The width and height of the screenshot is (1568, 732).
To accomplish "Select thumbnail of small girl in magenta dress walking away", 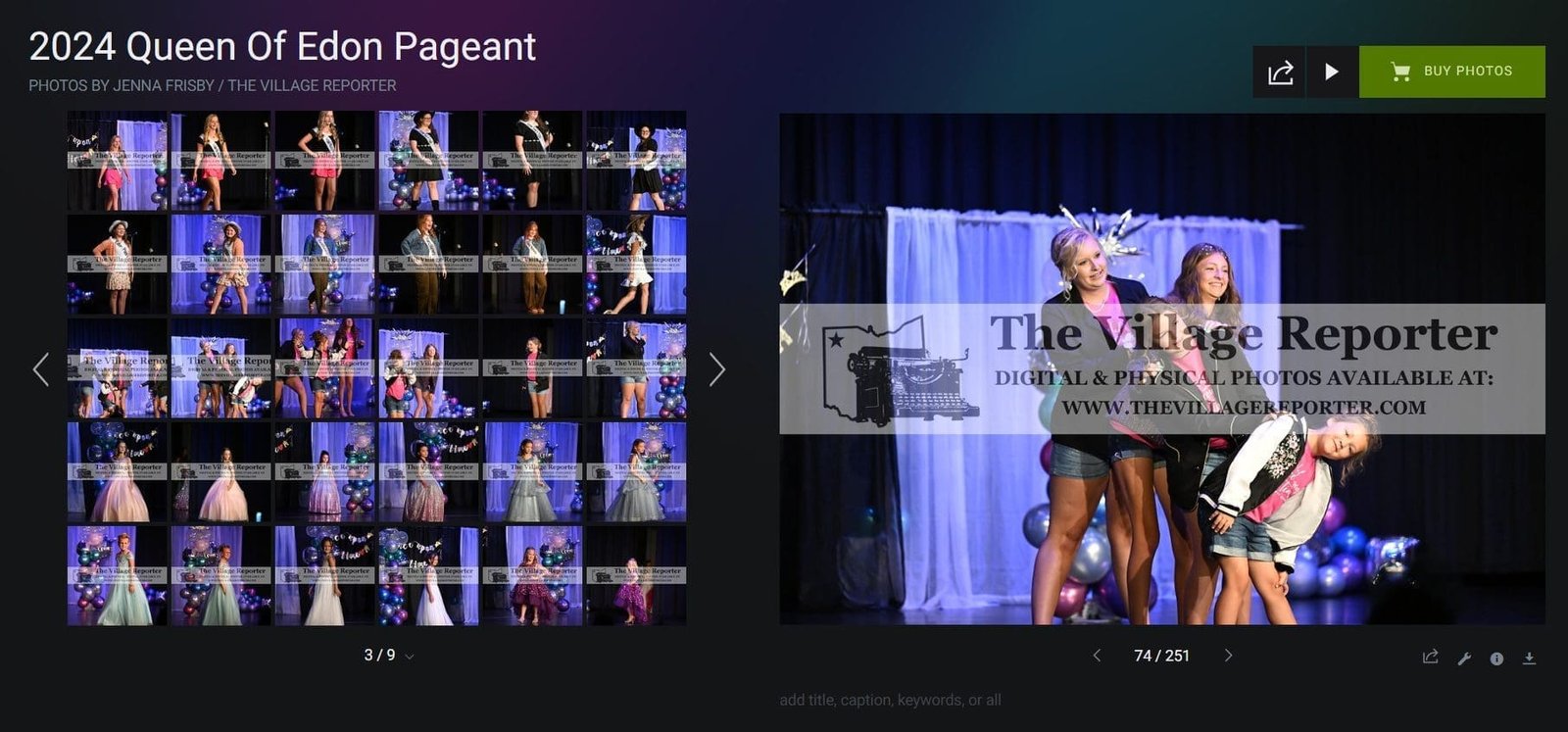I will point(636,576).
